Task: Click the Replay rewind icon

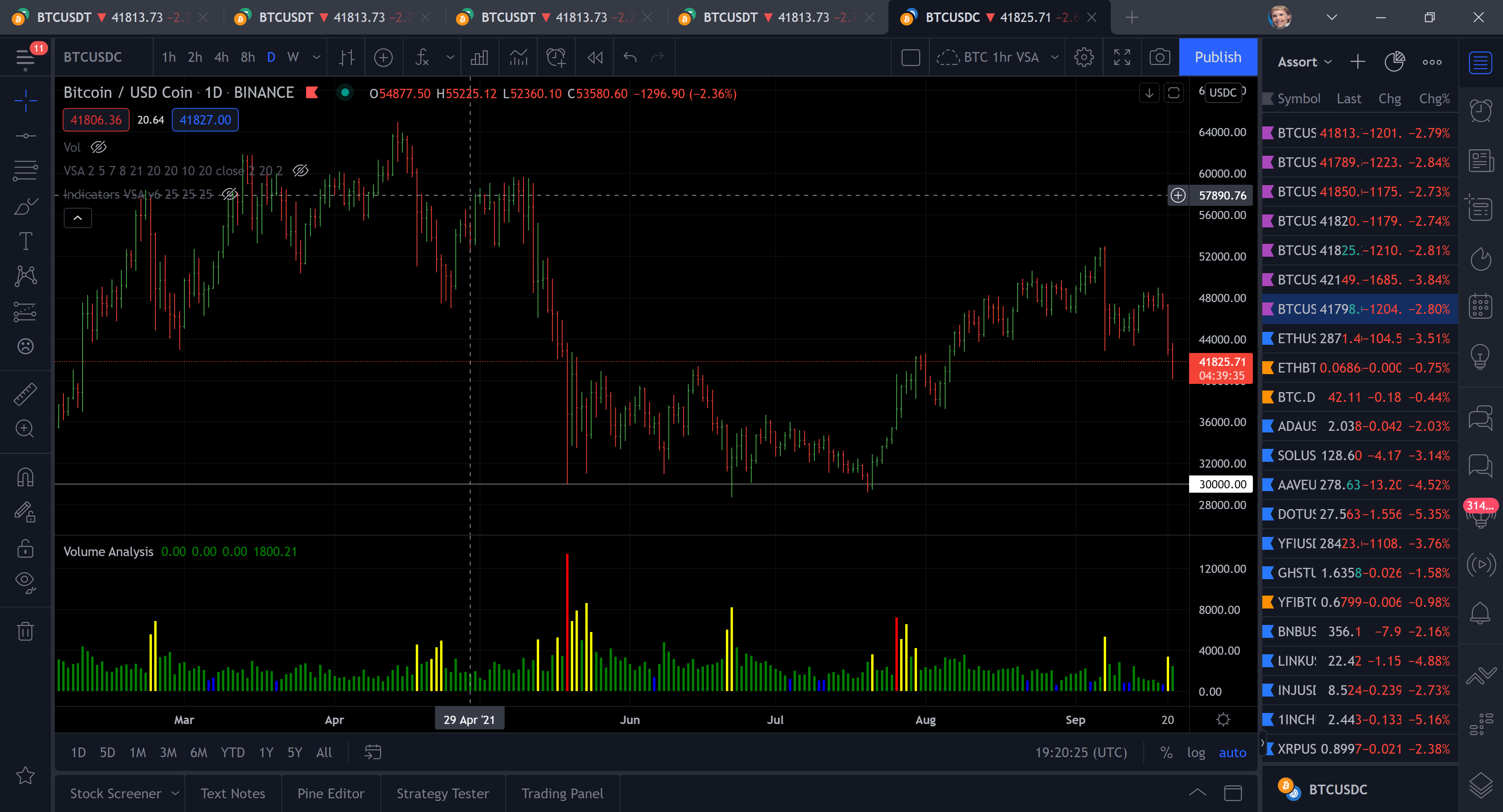Action: (595, 57)
